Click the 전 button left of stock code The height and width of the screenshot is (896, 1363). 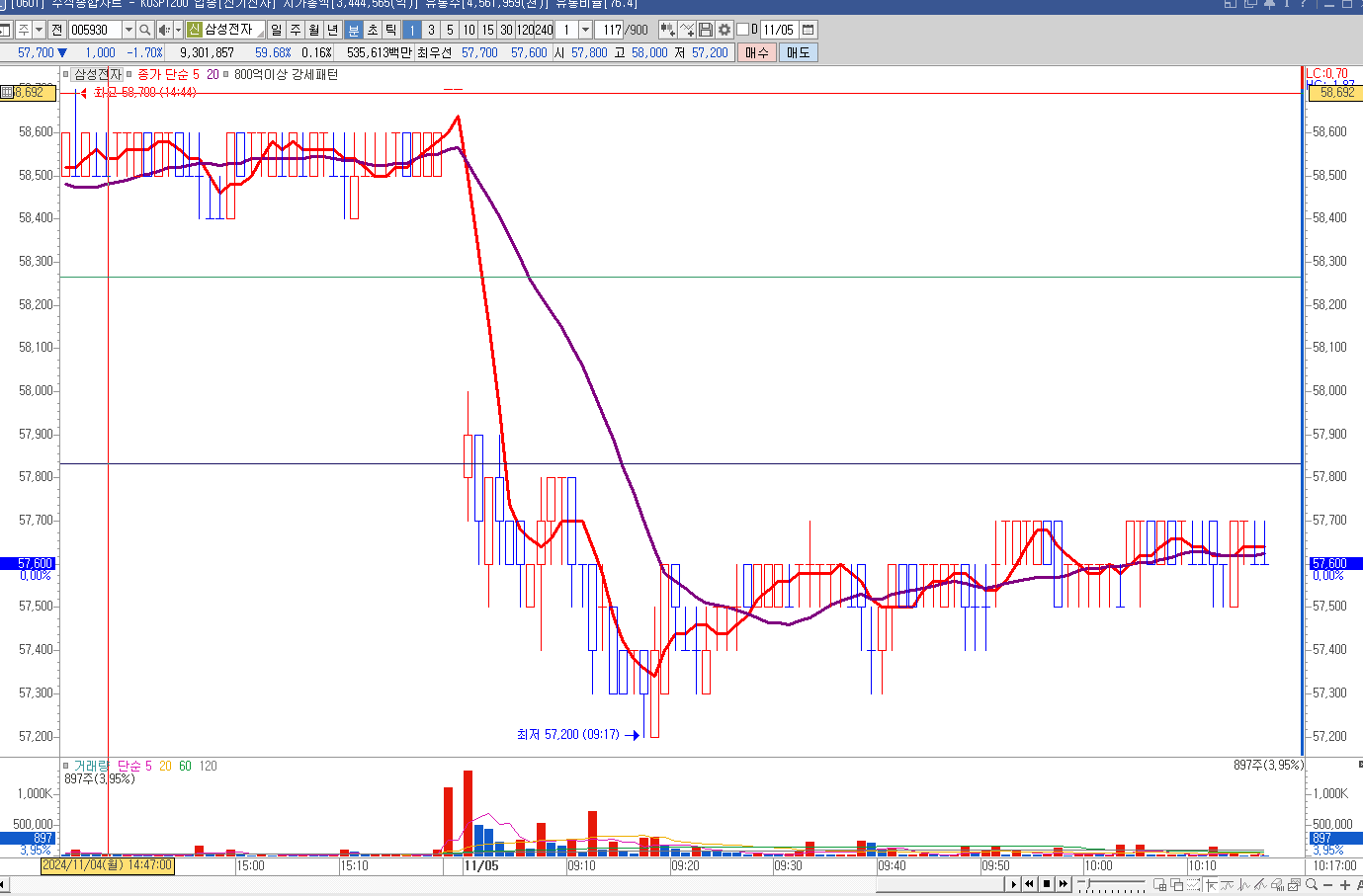56,30
